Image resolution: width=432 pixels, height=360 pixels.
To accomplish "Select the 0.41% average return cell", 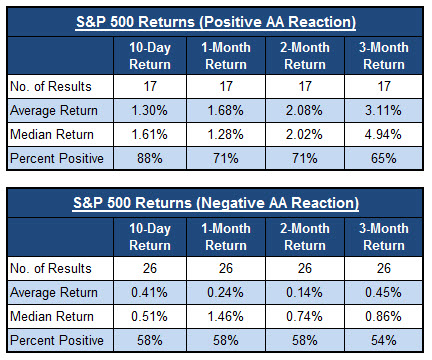I will coord(150,292).
